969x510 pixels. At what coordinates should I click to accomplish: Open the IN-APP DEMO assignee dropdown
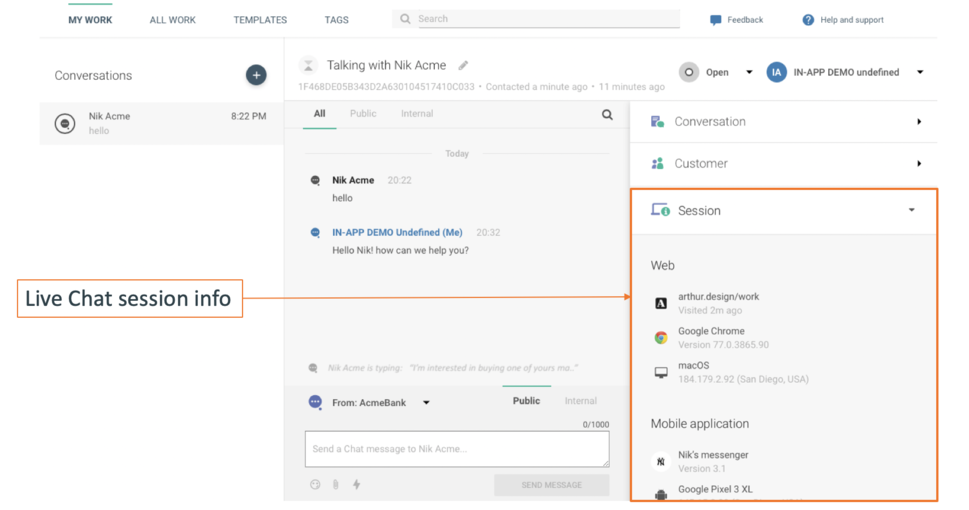click(x=919, y=72)
